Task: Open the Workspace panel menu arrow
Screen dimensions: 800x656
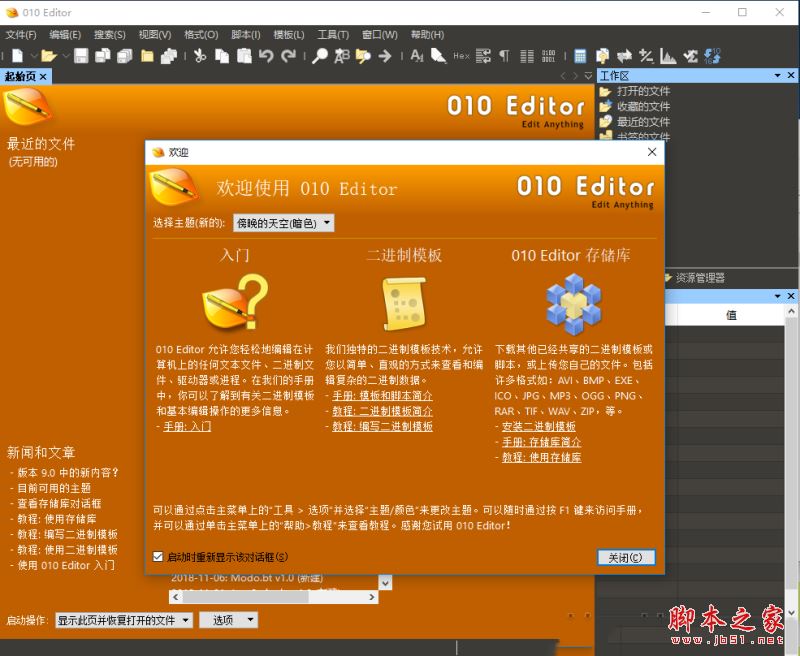Action: (x=777, y=75)
